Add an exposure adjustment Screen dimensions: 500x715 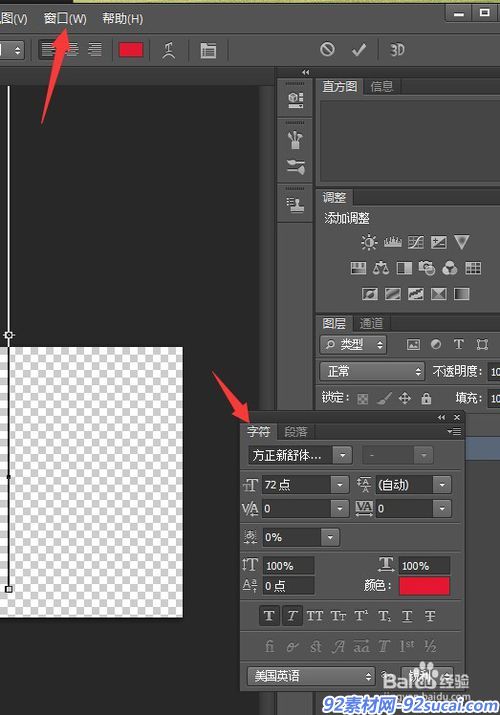point(438,242)
